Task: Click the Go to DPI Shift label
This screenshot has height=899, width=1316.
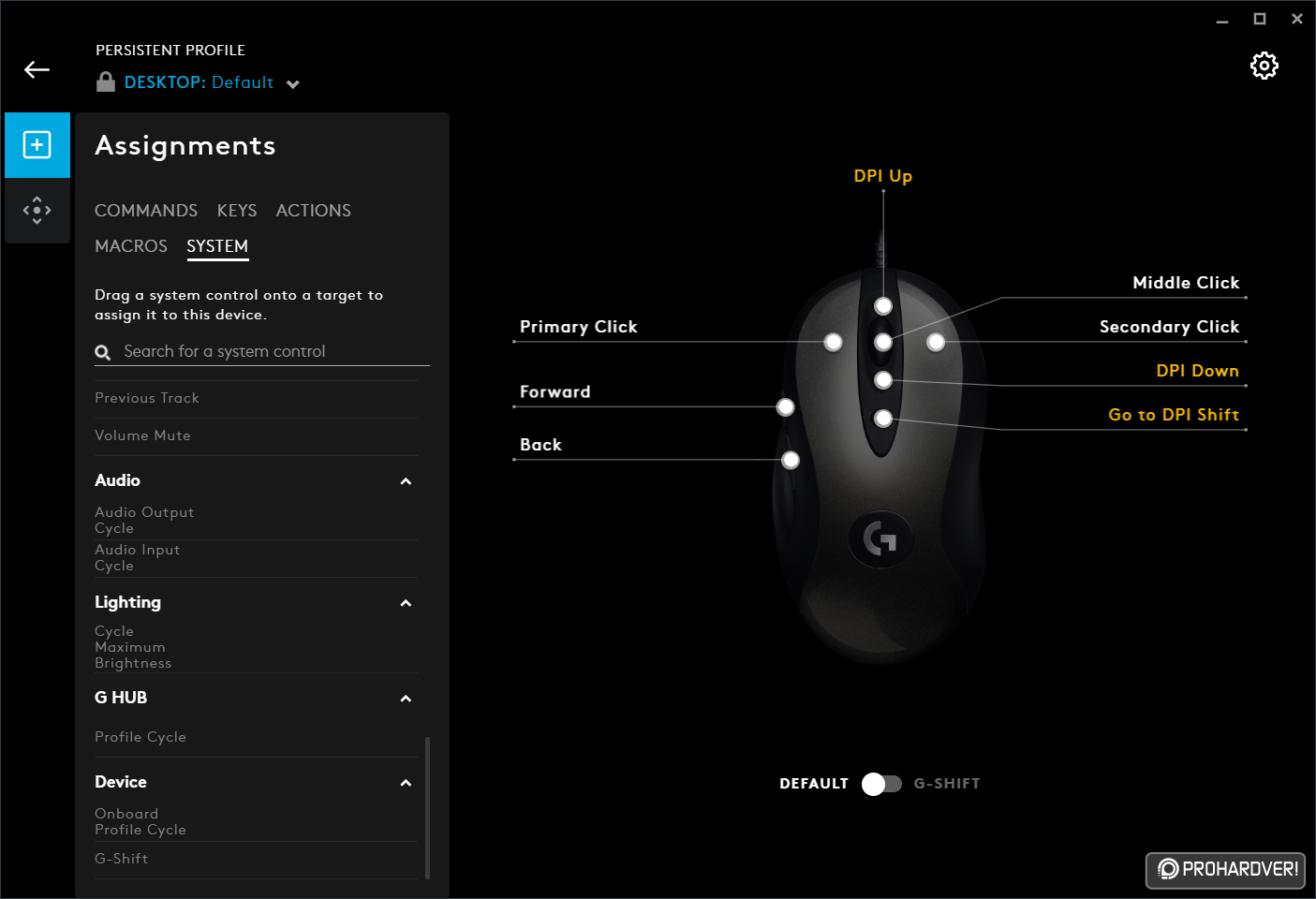Action: coord(1174,415)
